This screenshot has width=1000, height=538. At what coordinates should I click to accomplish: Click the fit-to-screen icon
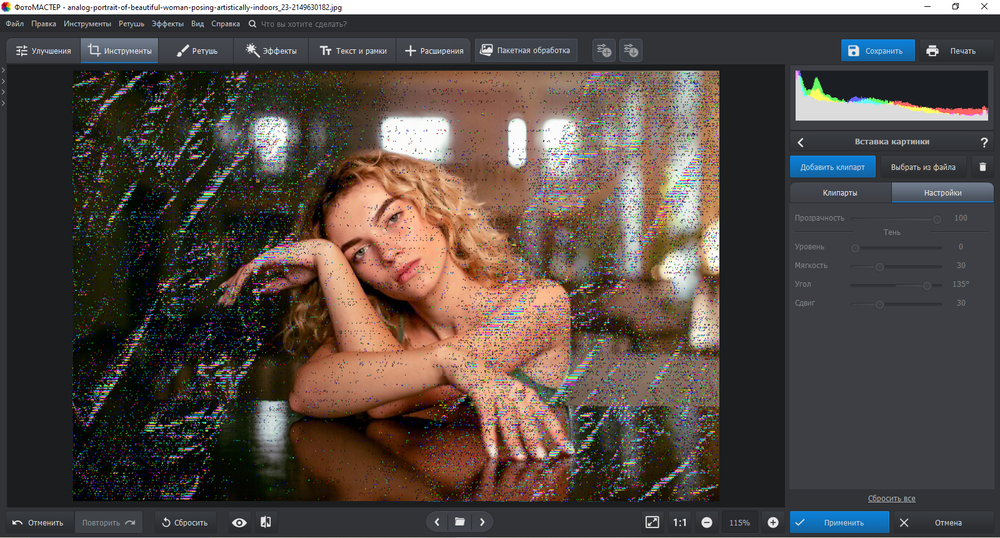tap(652, 522)
